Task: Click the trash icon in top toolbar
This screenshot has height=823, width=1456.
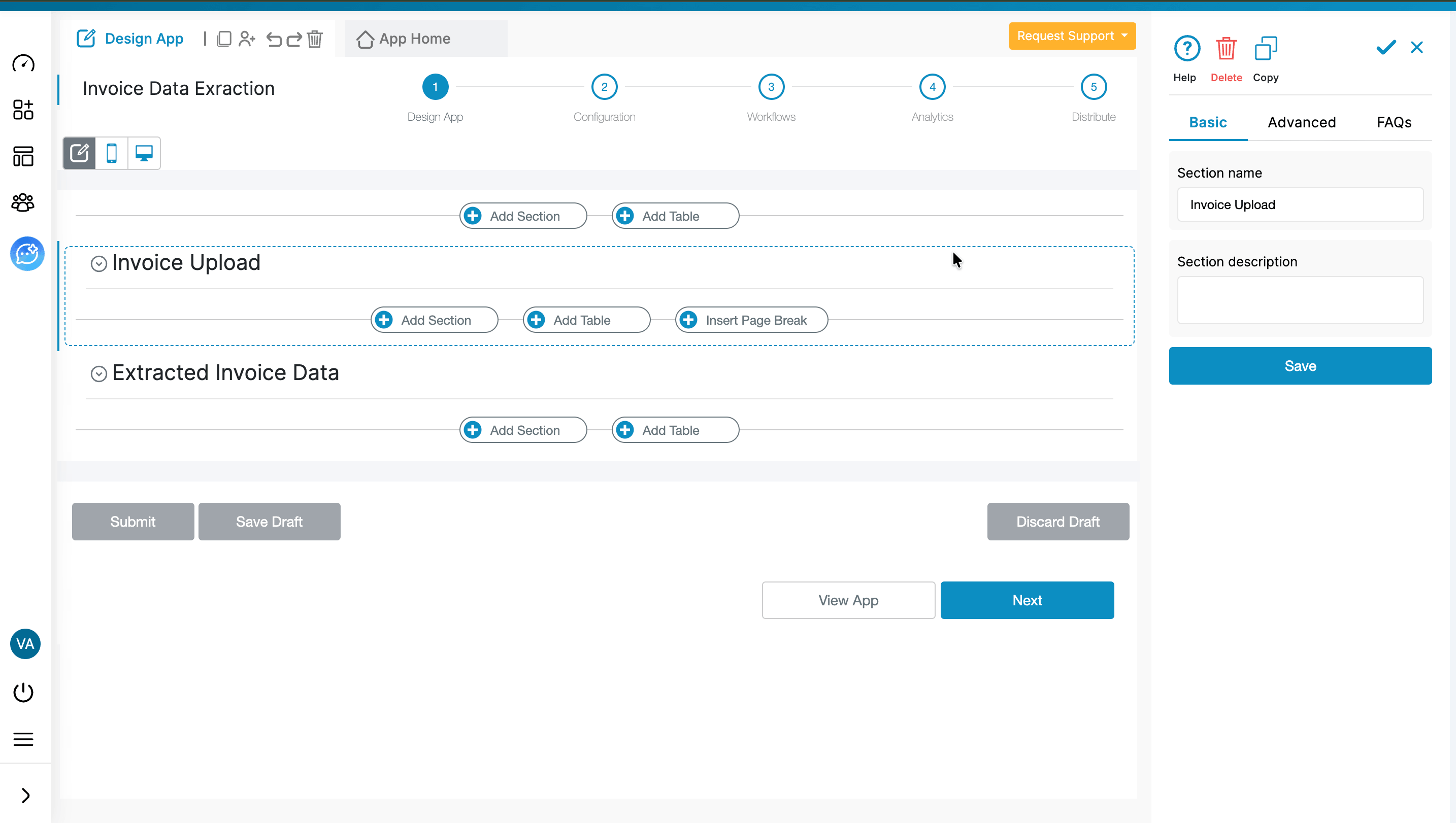Action: [314, 39]
